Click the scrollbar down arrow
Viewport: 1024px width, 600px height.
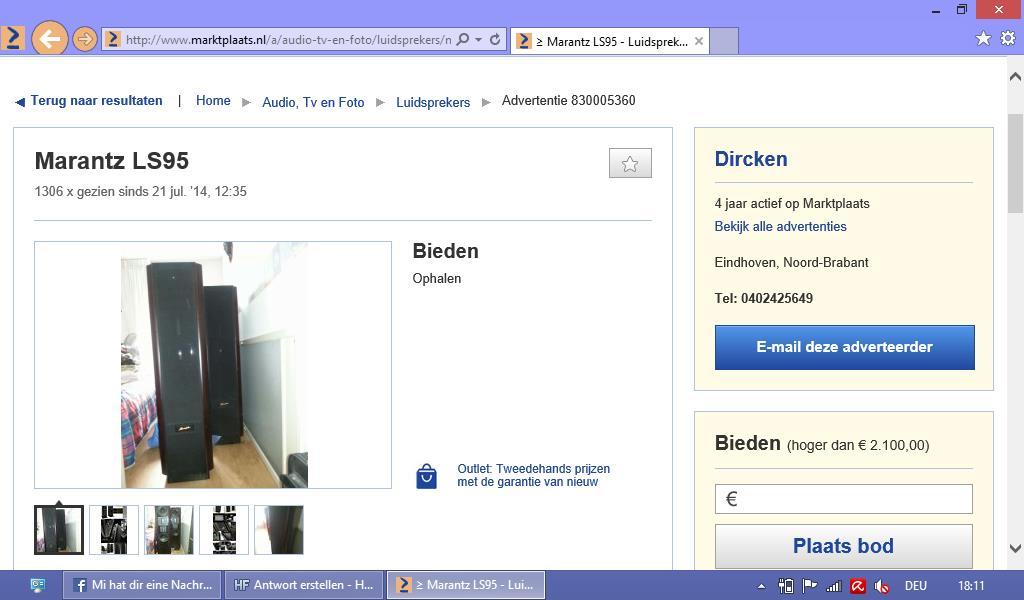tap(1015, 548)
